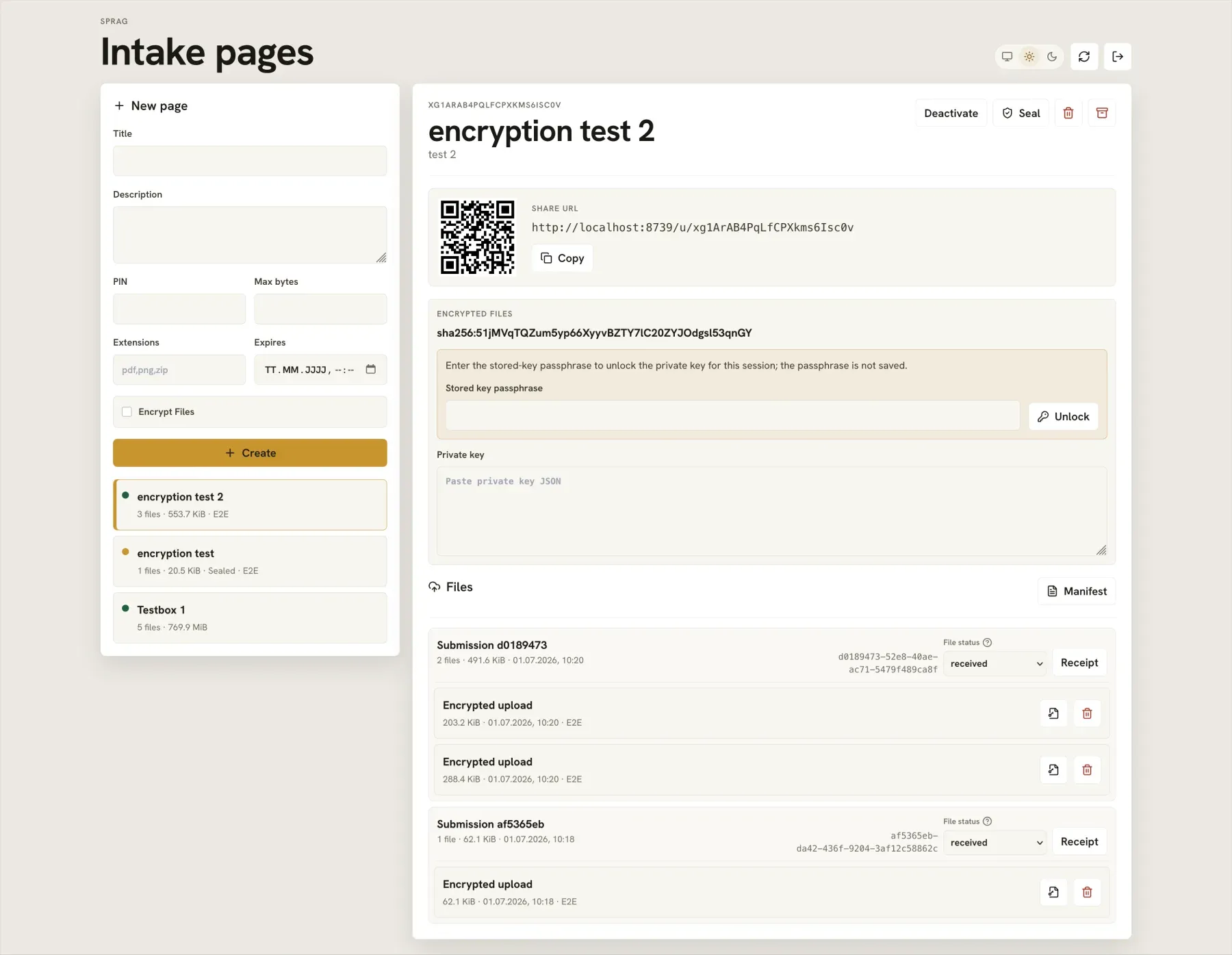The width and height of the screenshot is (1232, 955).
Task: Click the share URL QR code
Action: pos(477,237)
